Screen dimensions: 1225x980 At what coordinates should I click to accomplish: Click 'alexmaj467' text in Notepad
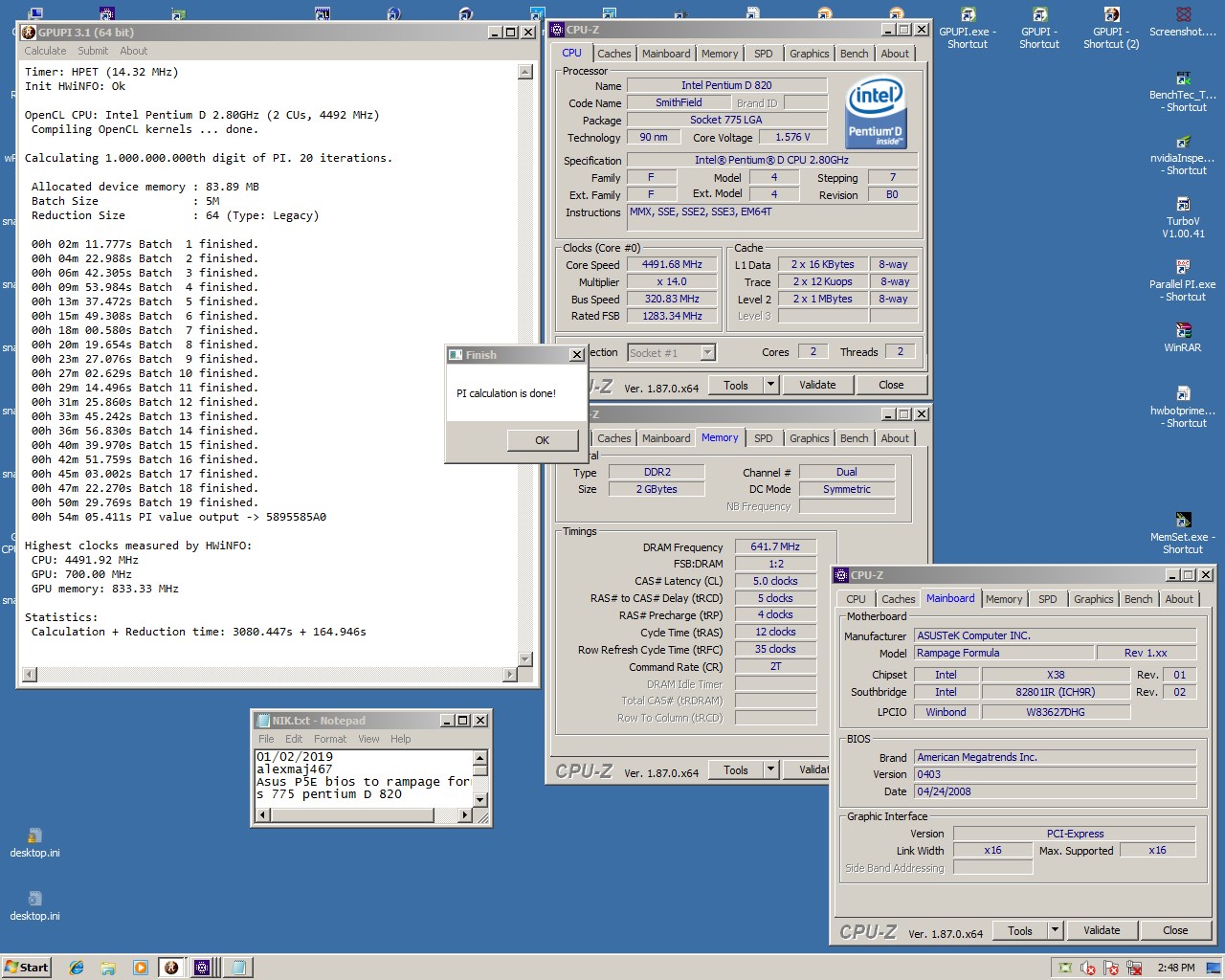pyautogui.click(x=294, y=768)
